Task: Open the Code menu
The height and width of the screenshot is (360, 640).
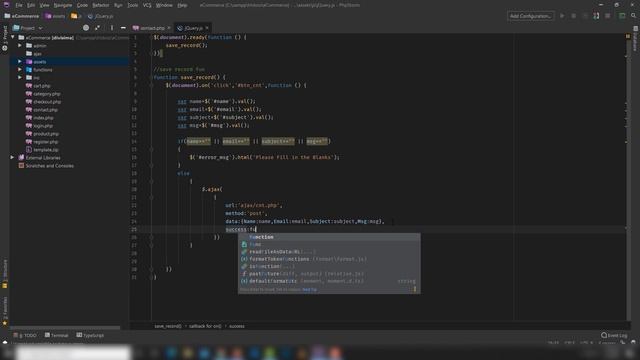Action: pos(82,5)
